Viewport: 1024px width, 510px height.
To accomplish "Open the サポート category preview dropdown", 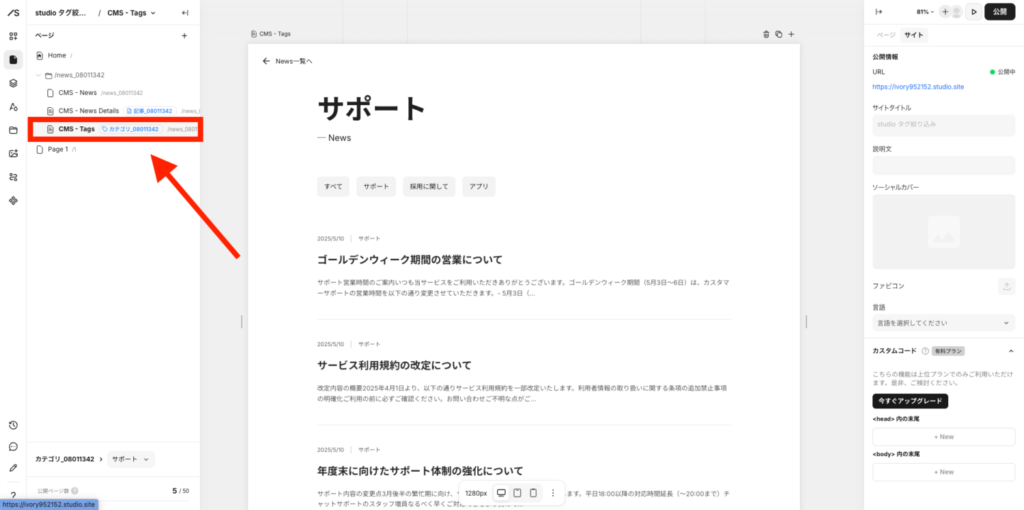I will [131, 459].
